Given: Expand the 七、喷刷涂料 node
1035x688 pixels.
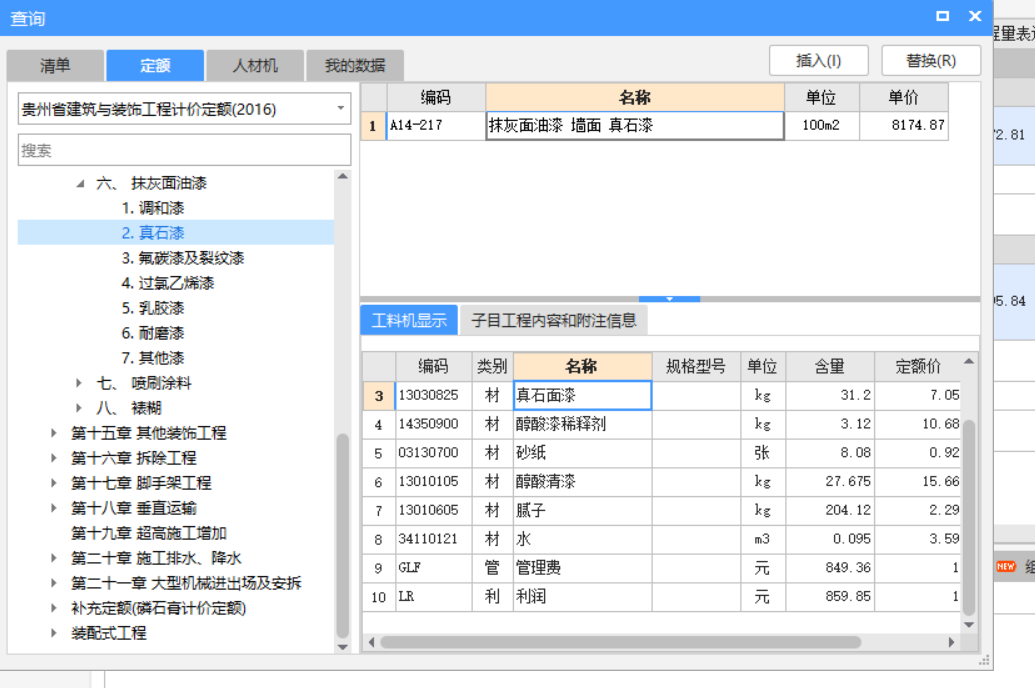Looking at the screenshot, I should click(79, 383).
